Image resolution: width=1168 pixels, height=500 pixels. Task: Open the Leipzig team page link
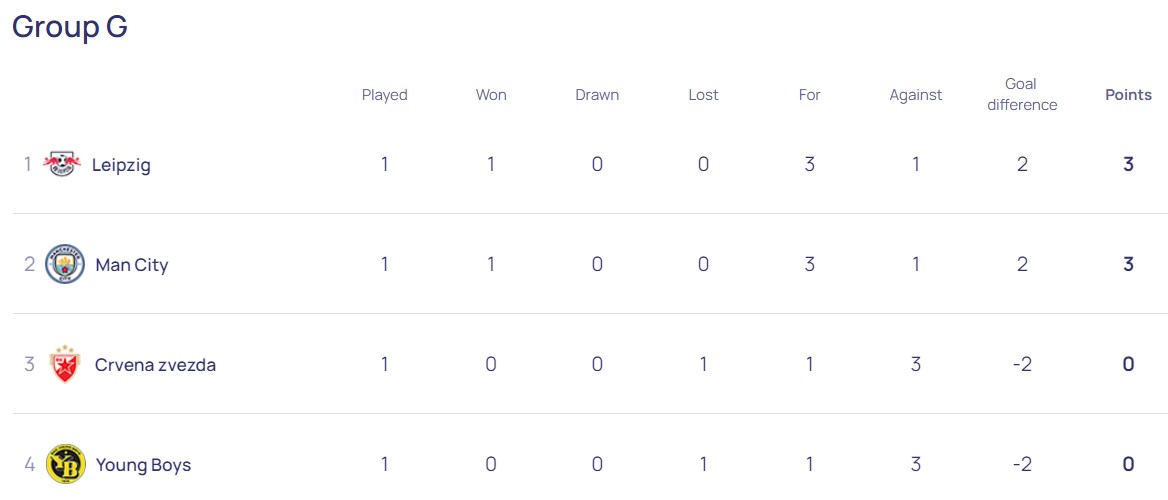coord(121,165)
